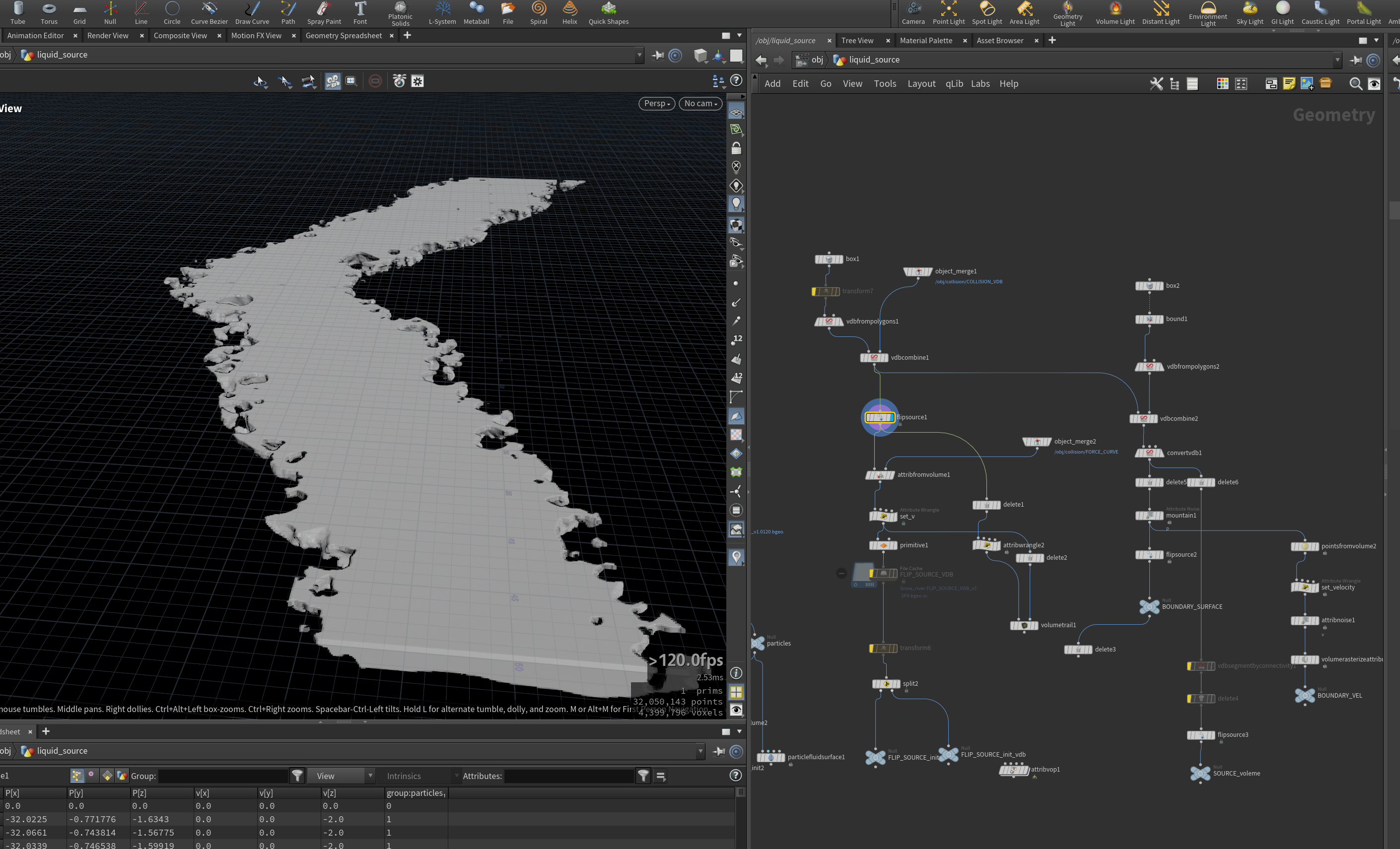1400x849 pixels.
Task: Open the Persp viewport dropdown
Action: click(657, 103)
